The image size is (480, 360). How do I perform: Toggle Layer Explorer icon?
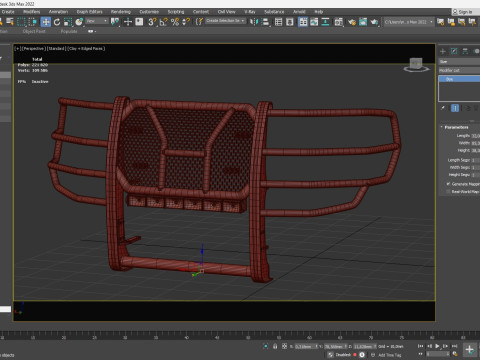[x=290, y=22]
